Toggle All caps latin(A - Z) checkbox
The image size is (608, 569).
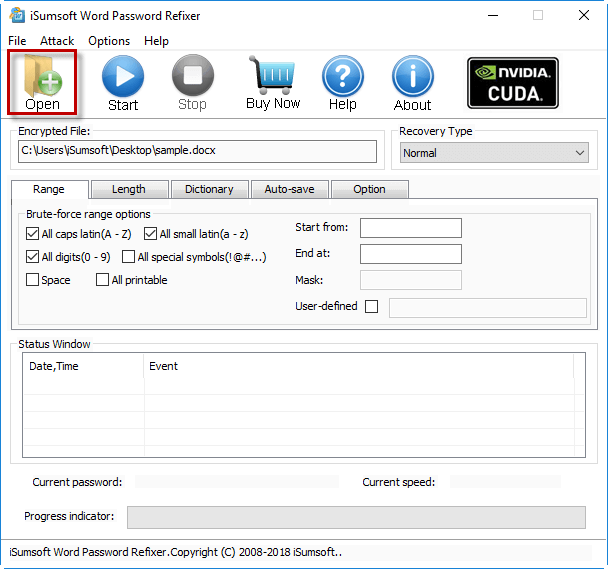[x=32, y=234]
